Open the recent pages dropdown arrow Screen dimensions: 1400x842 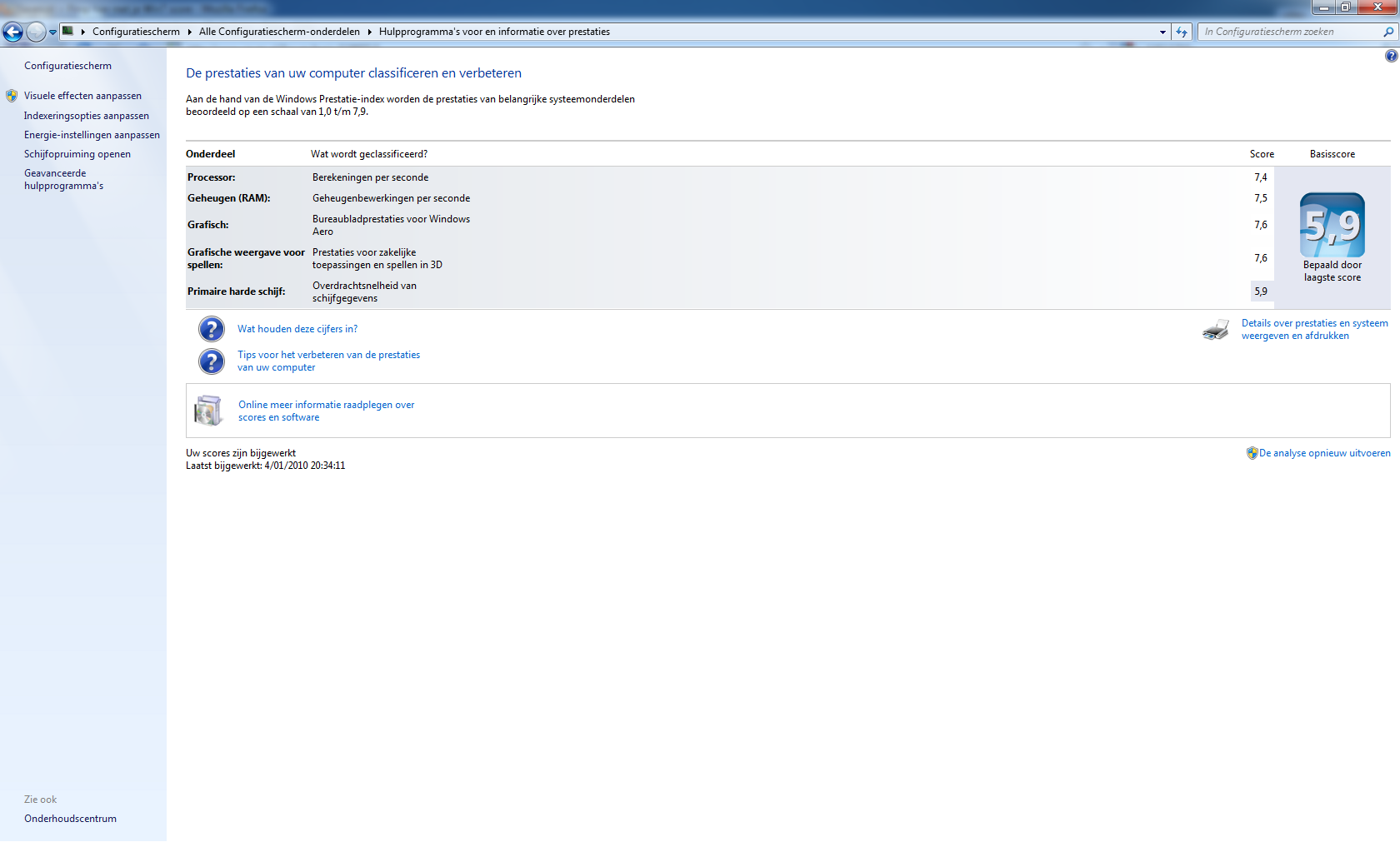point(52,32)
